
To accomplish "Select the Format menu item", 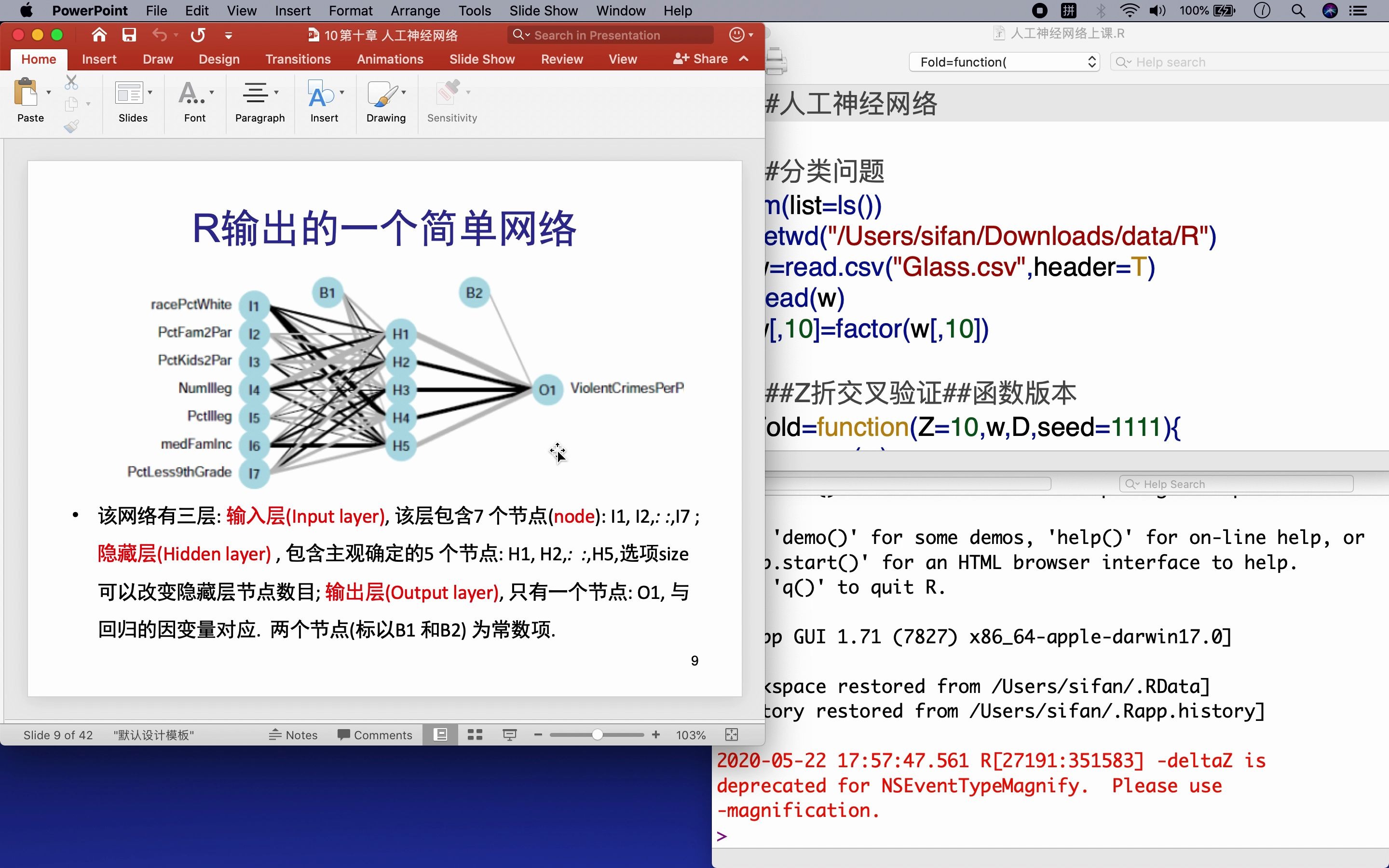I will click(351, 11).
